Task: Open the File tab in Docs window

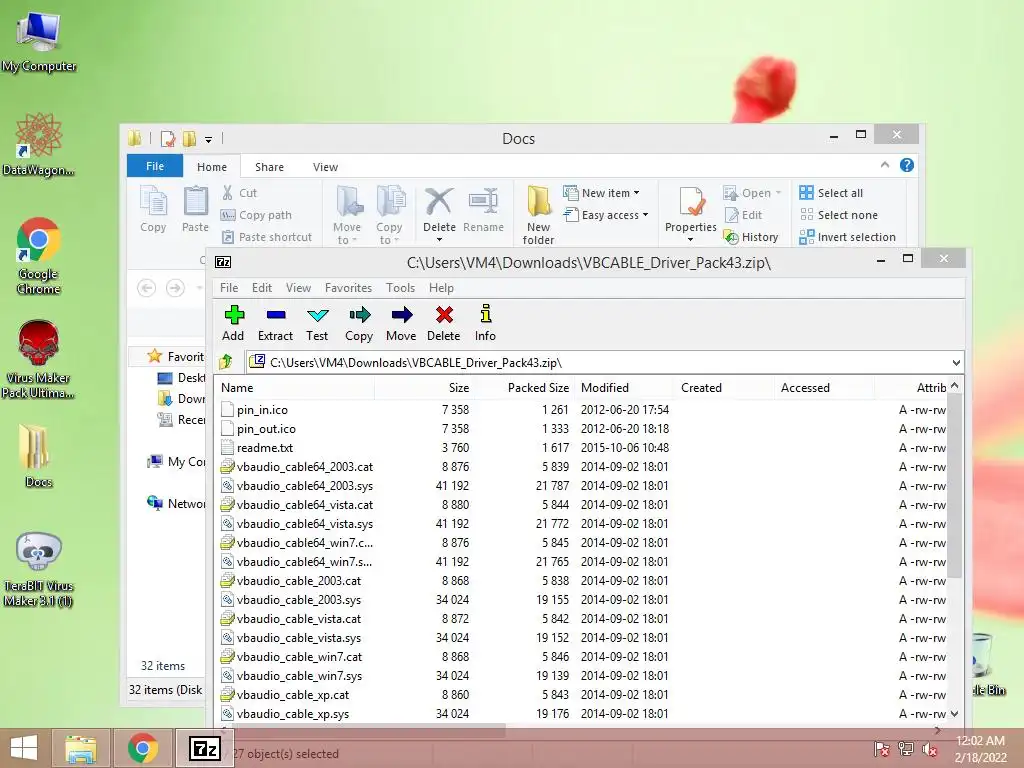Action: [155, 166]
